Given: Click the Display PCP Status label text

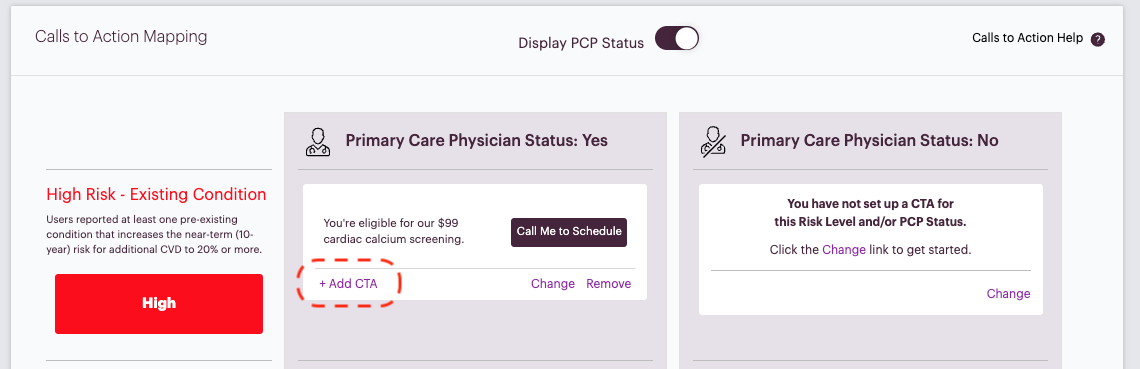Looking at the screenshot, I should point(581,43).
